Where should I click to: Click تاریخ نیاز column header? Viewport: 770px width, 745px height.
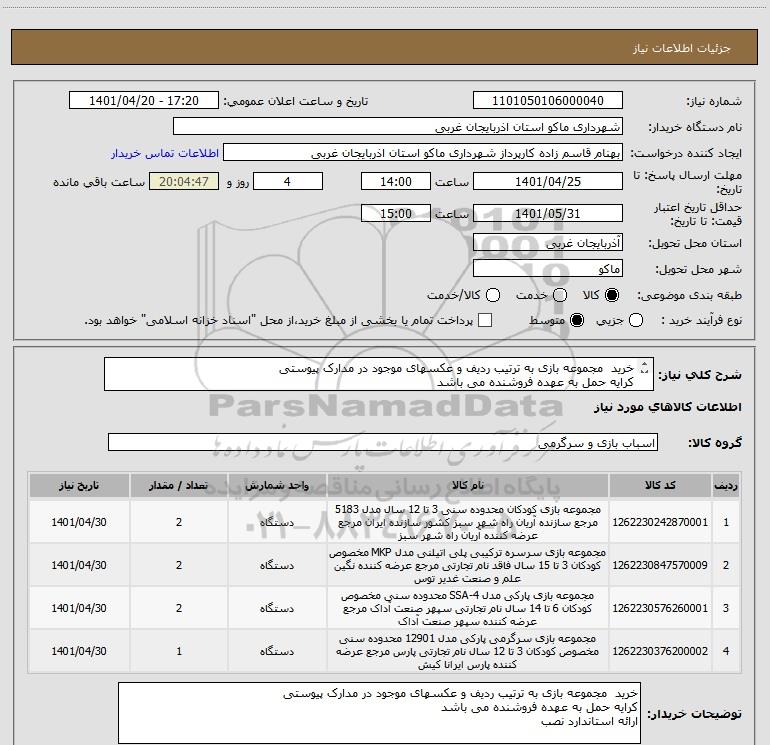(x=79, y=485)
